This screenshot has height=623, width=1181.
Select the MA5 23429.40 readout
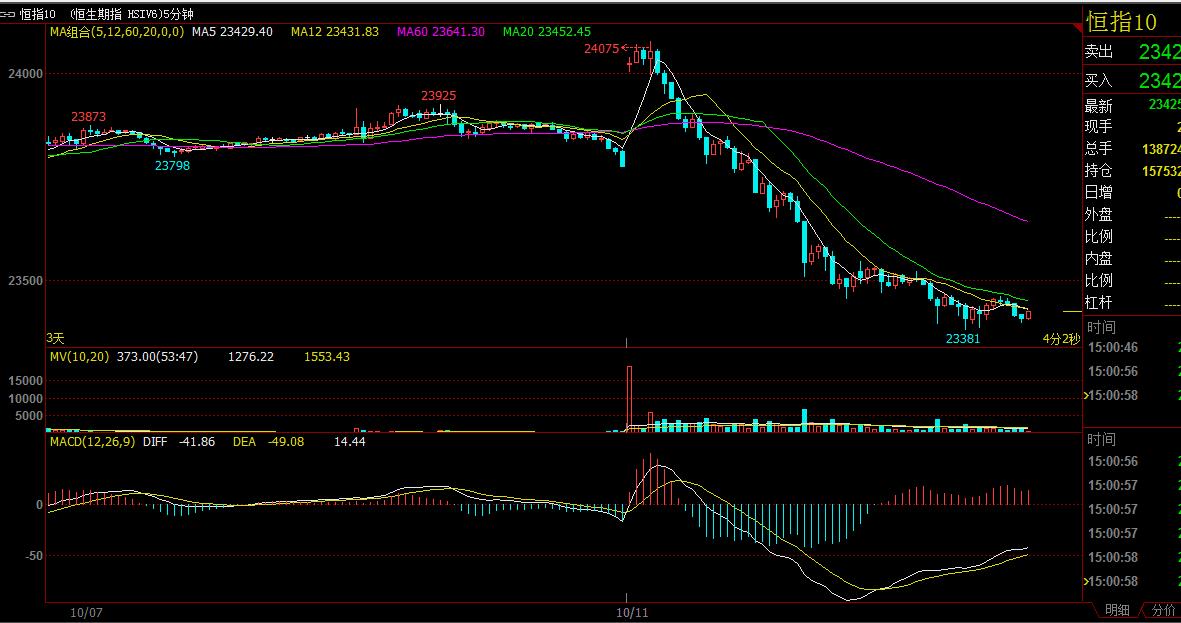232,32
